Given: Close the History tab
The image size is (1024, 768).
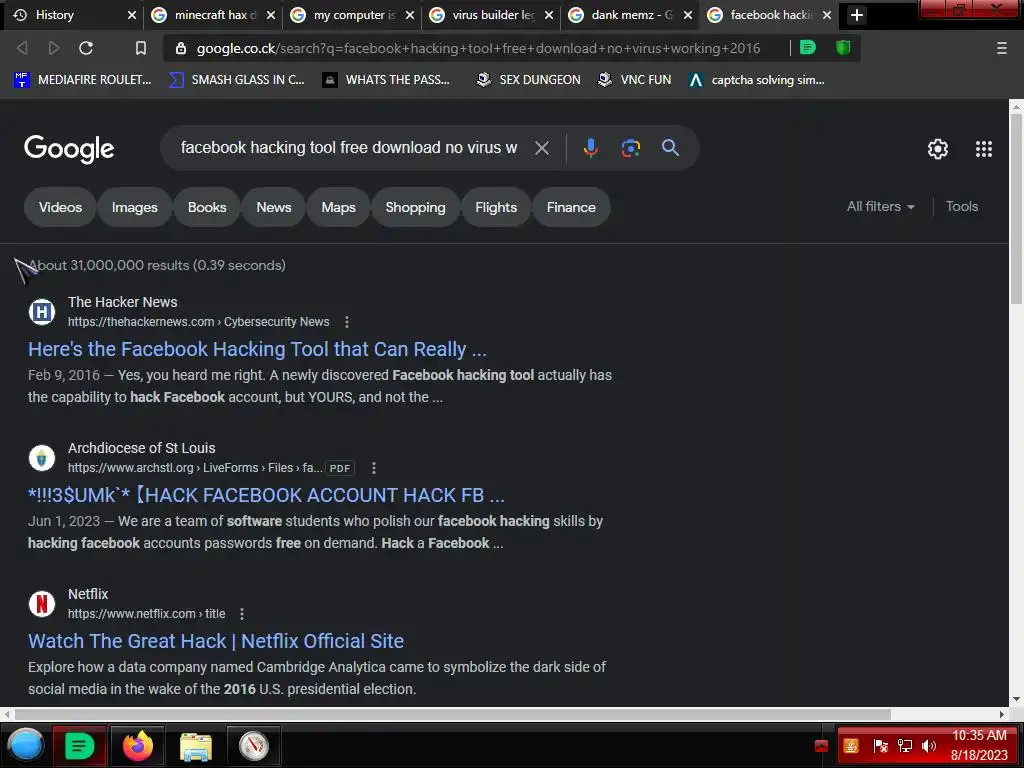Looking at the screenshot, I should click(x=131, y=15).
